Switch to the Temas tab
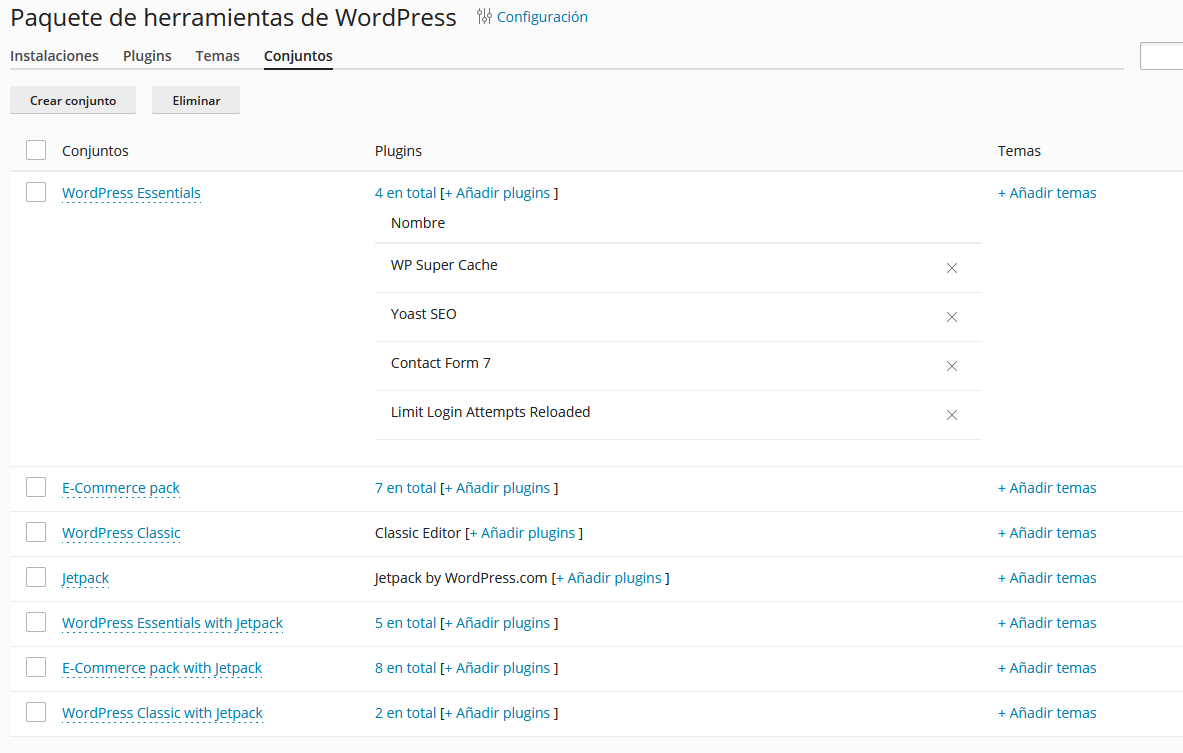The image size is (1183, 753). [217, 56]
